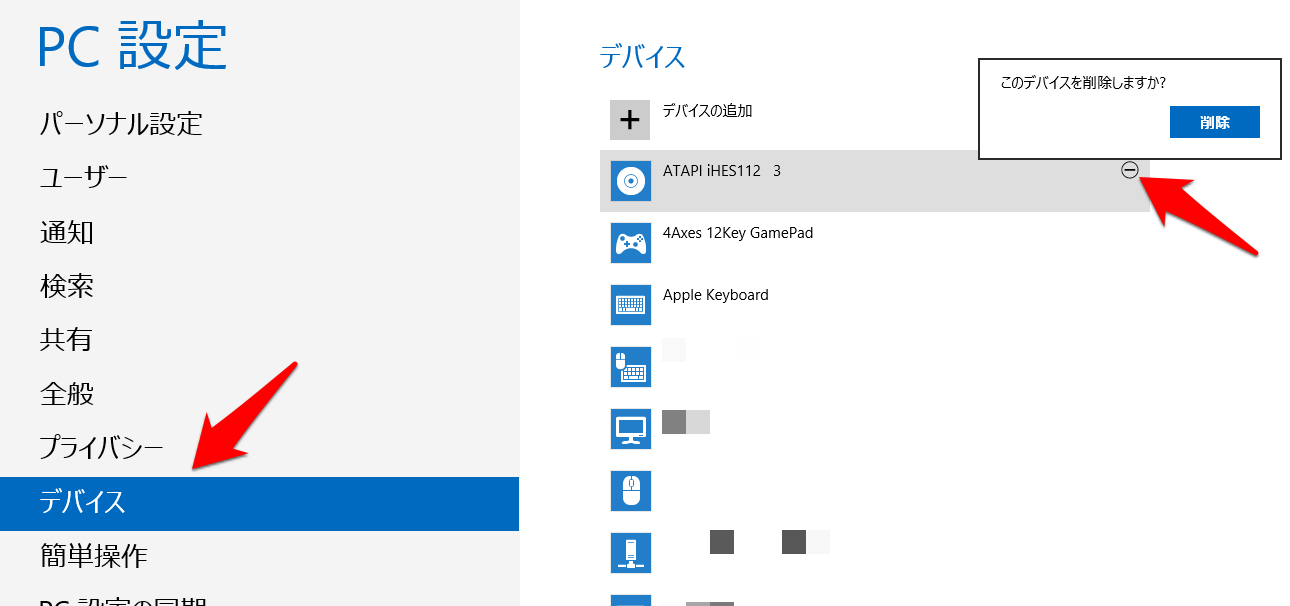
Task: Select the monitor display device icon
Action: (630, 429)
